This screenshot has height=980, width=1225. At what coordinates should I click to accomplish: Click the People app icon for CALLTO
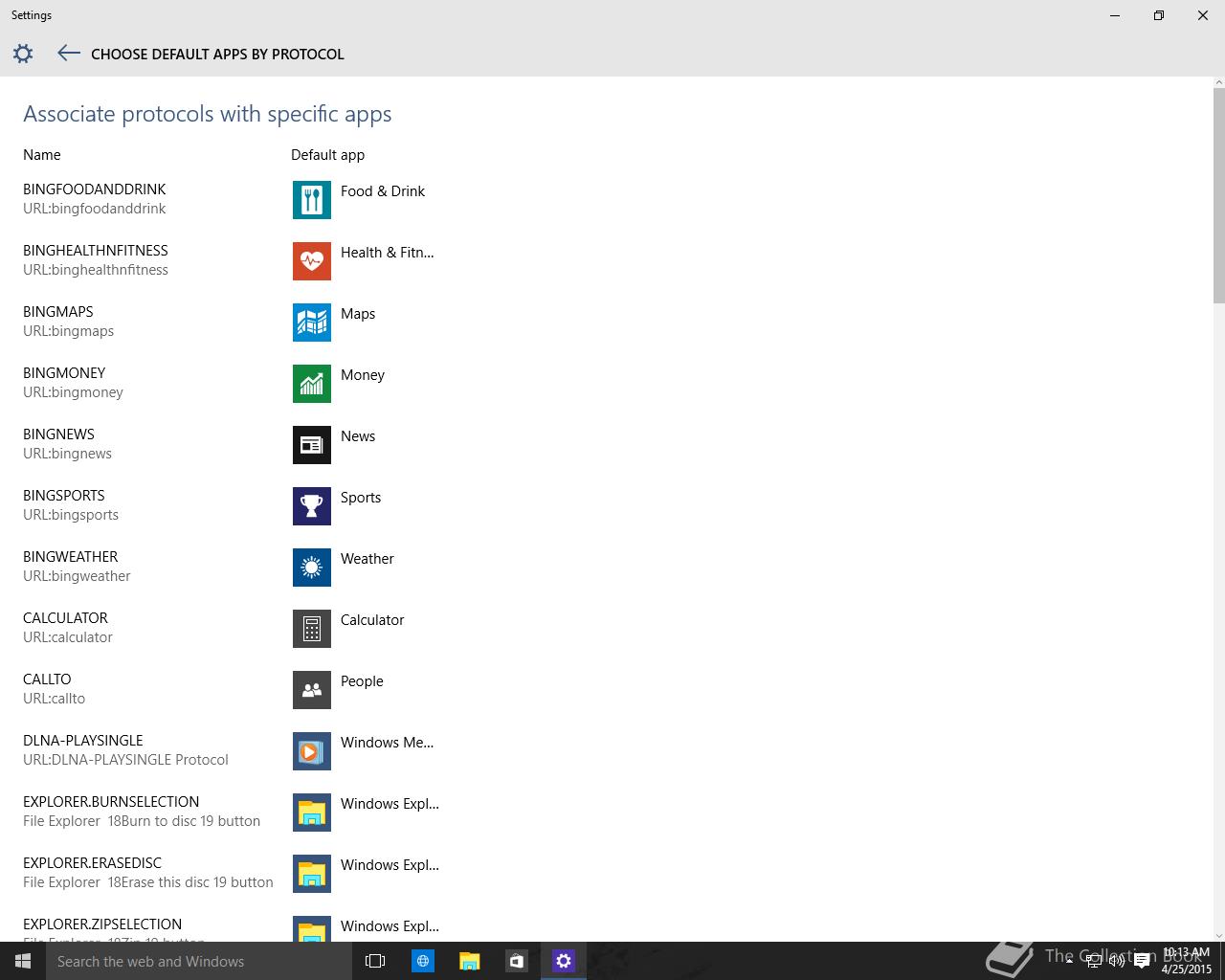pos(312,690)
